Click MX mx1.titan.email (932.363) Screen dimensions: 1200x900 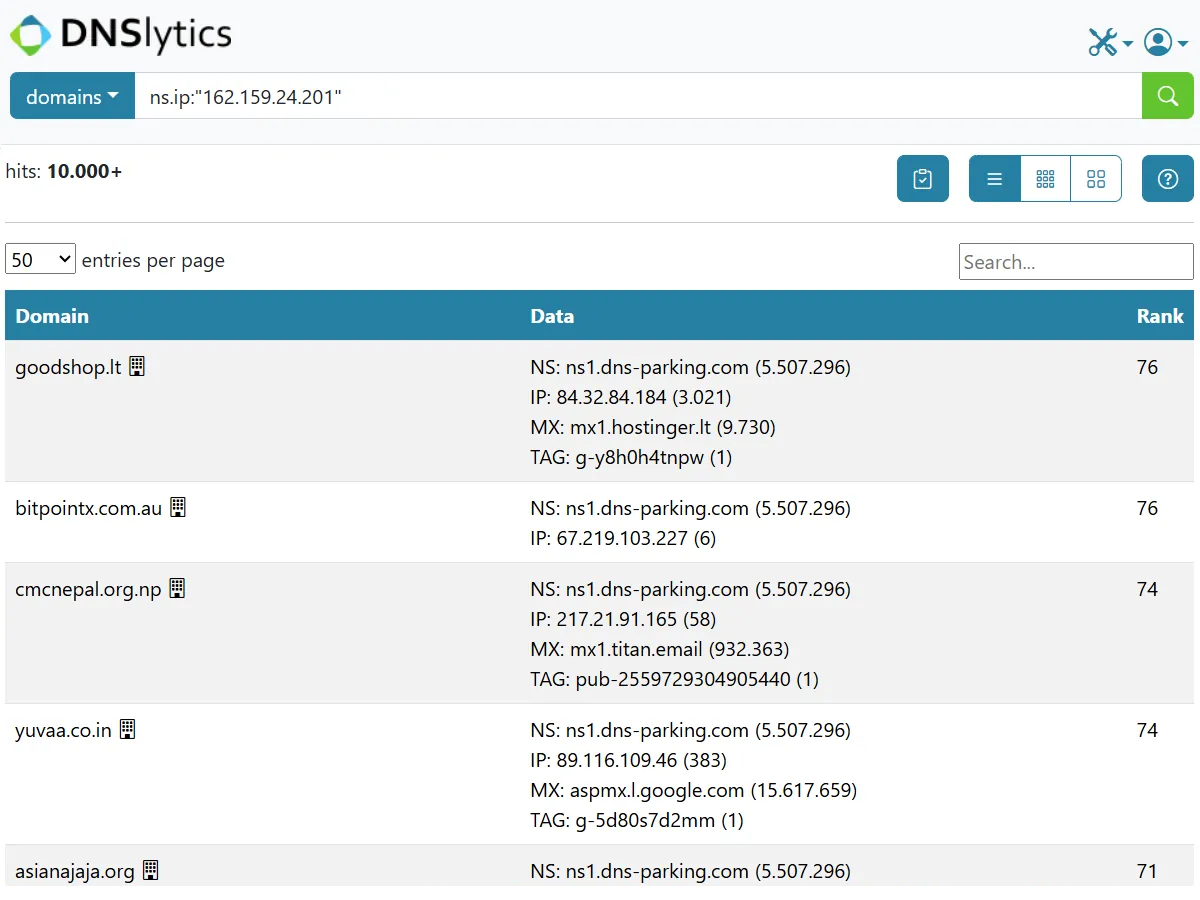coord(660,649)
